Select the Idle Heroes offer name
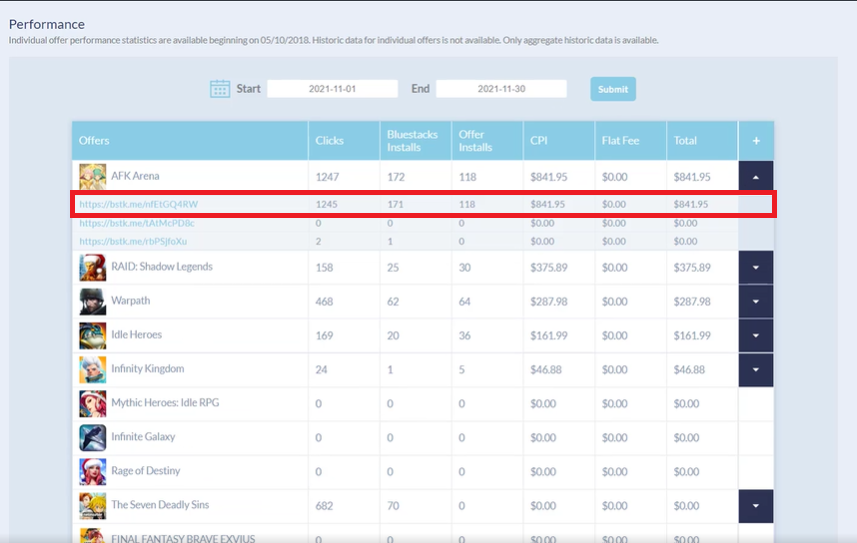Screen dimensions: 857x543 pyautogui.click(x=137, y=335)
